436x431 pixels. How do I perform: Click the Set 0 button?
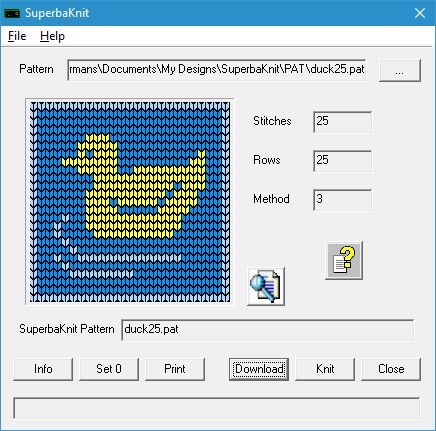pos(109,369)
